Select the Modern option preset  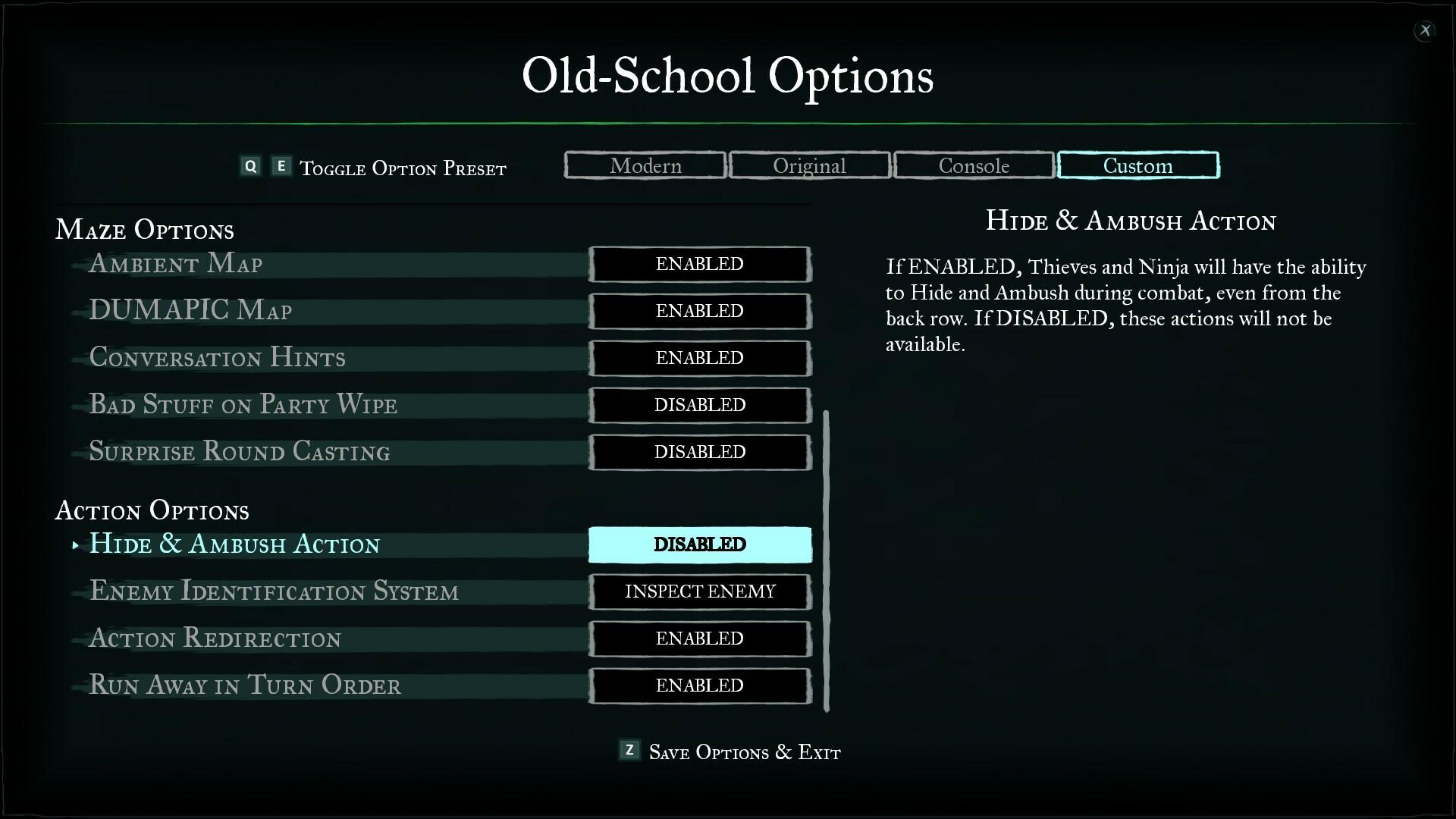pyautogui.click(x=644, y=165)
